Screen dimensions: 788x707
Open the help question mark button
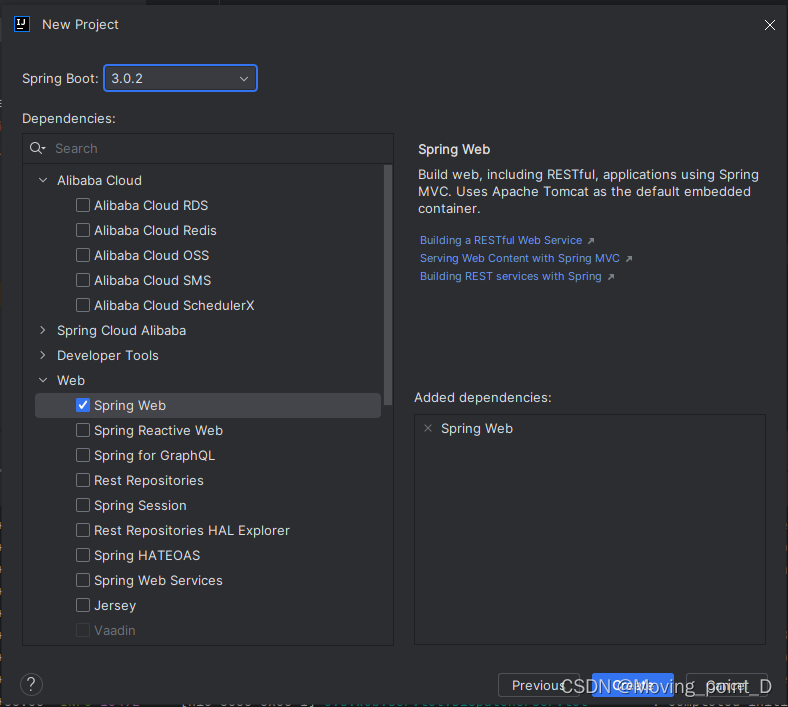(x=31, y=684)
